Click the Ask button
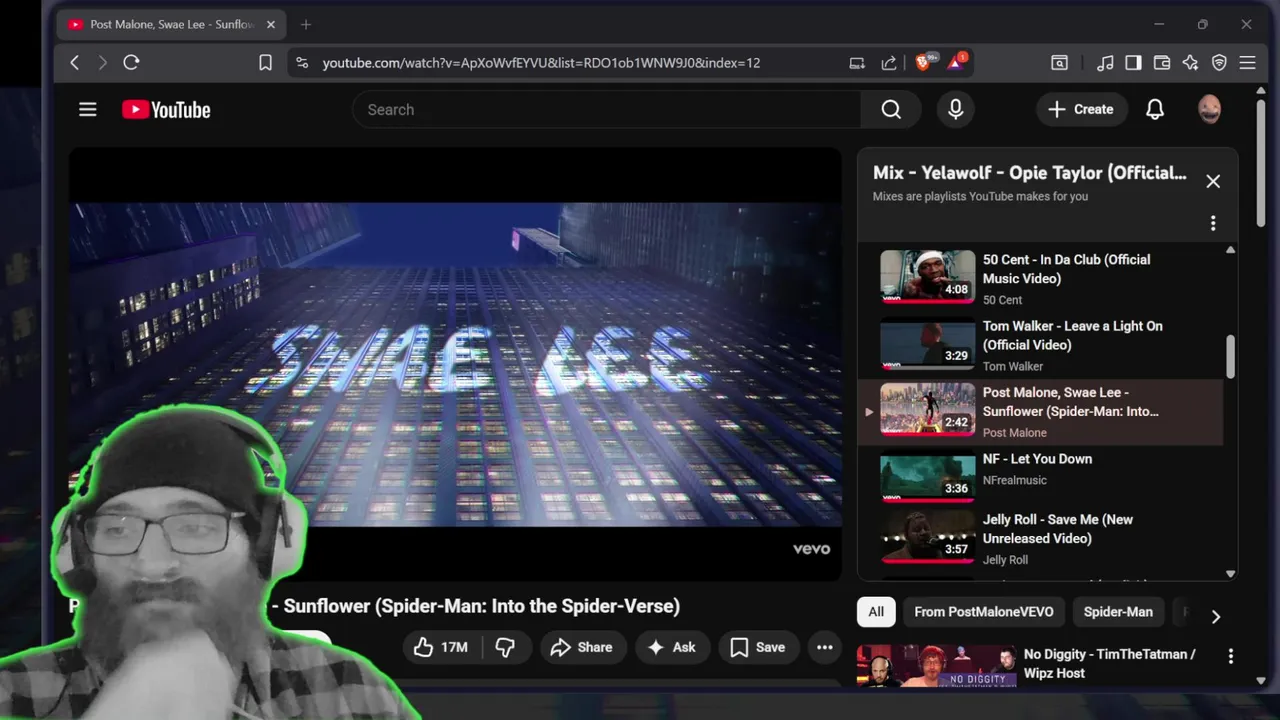Image resolution: width=1280 pixels, height=720 pixels. [x=671, y=647]
